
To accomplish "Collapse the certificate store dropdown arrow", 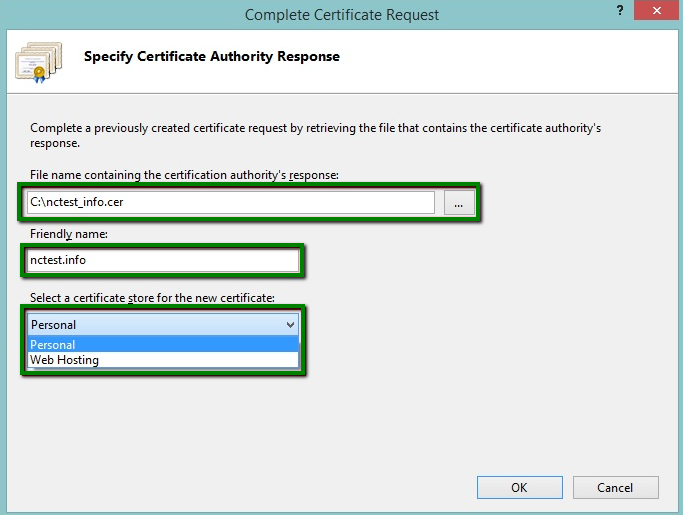I will pos(290,325).
